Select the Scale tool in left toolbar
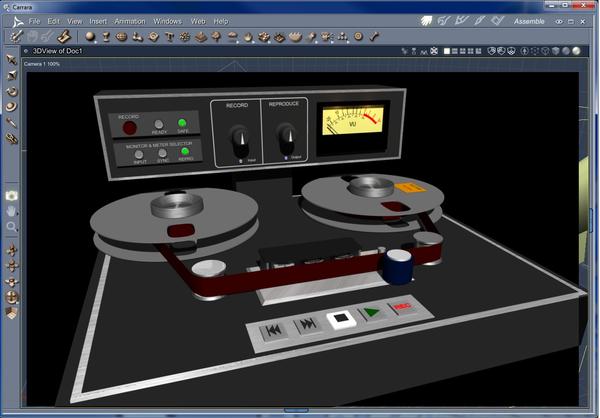600x418 pixels. 11,106
